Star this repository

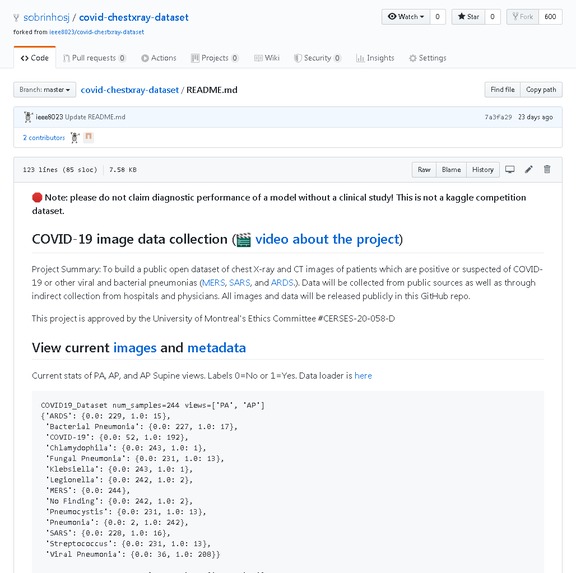pos(468,17)
